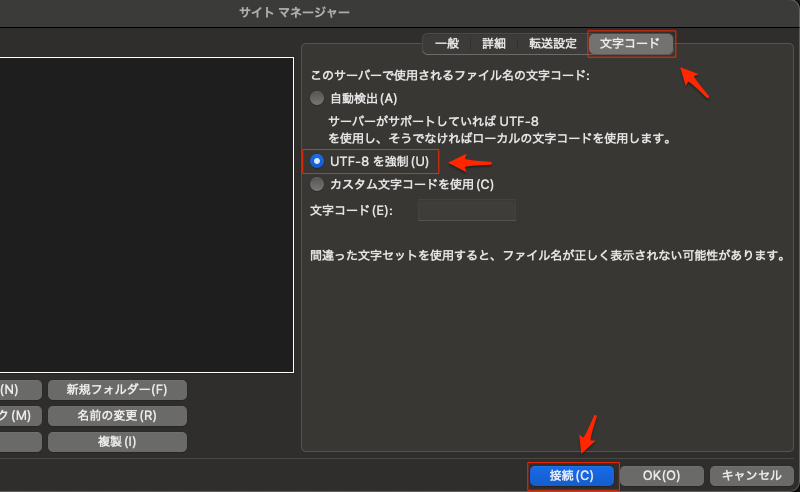Image resolution: width=800 pixels, height=492 pixels.
Task: Open the 詳細 tab
Action: tap(494, 44)
